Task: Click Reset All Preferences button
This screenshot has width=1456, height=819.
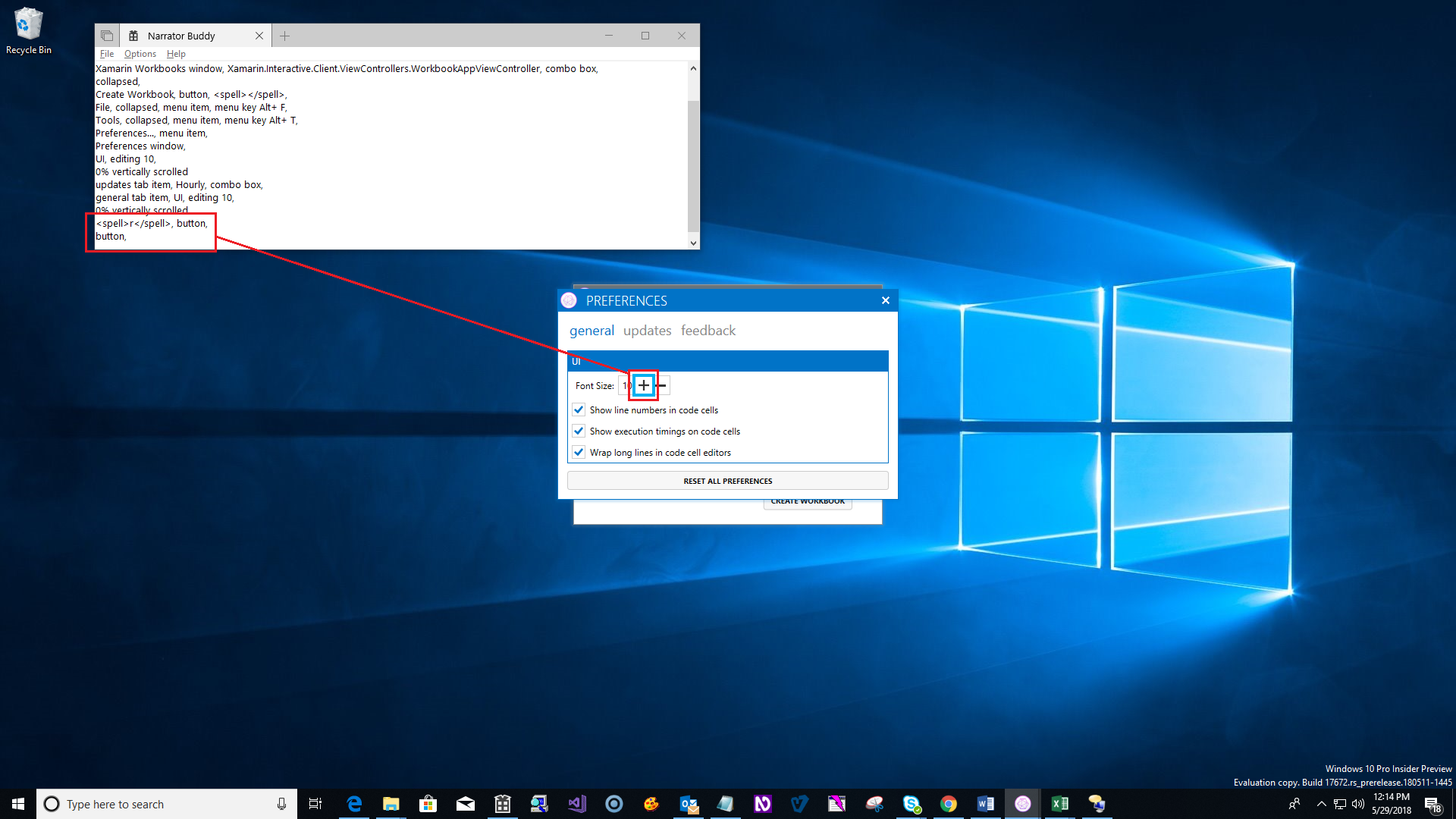Action: coord(727,481)
